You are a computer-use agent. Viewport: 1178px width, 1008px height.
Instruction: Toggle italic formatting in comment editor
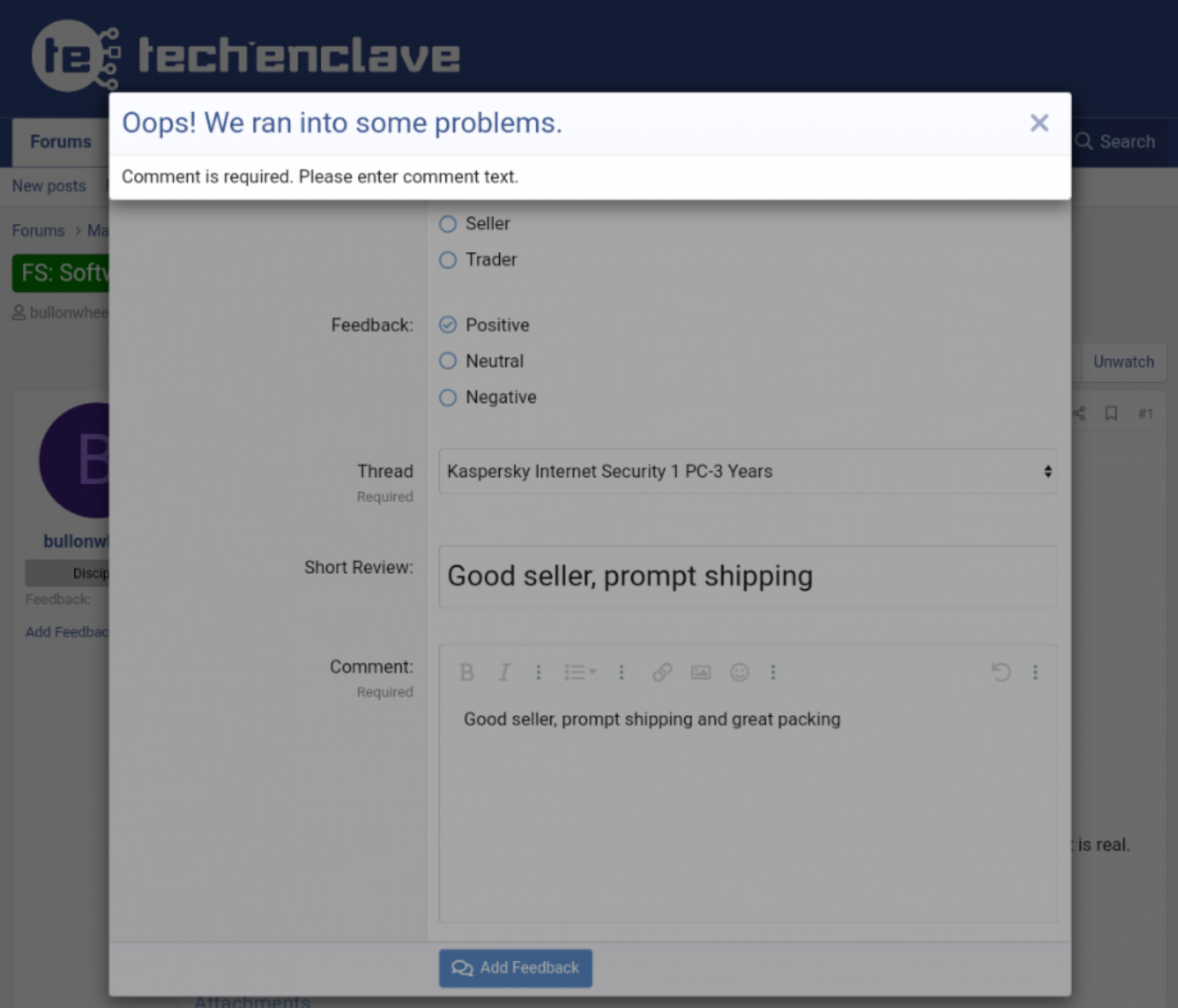[504, 672]
